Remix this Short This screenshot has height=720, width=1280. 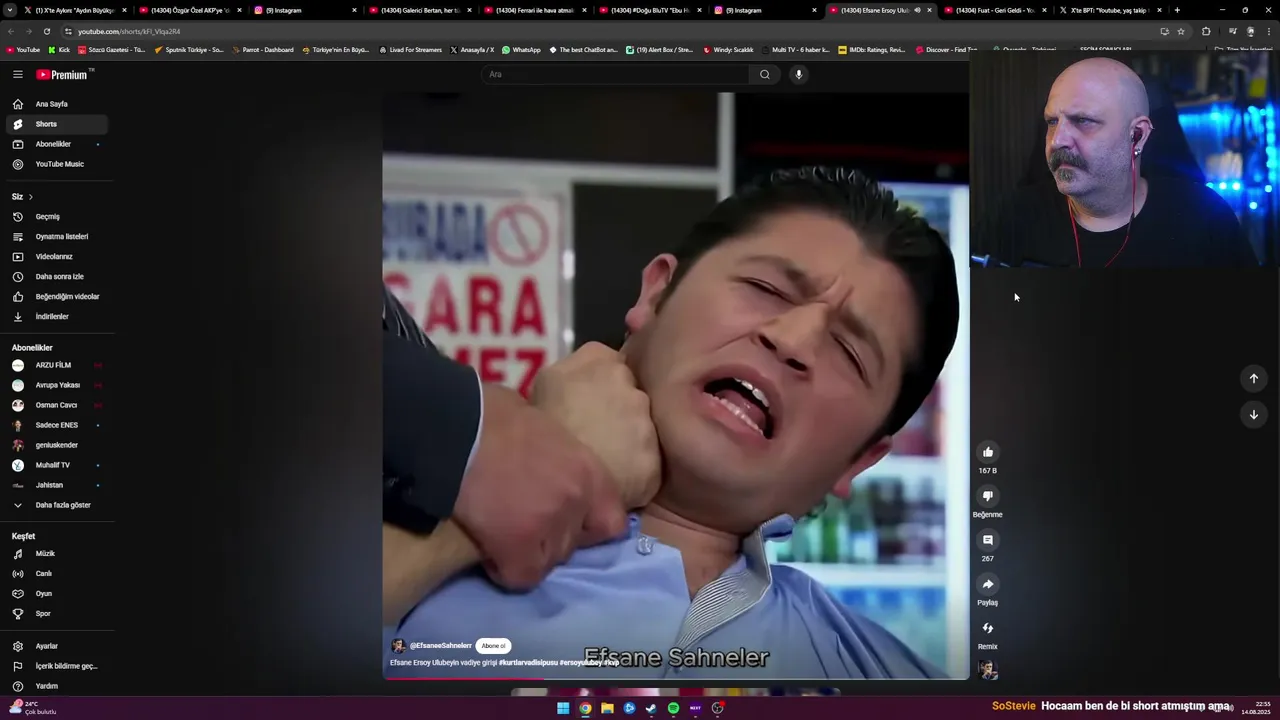pyautogui.click(x=988, y=628)
